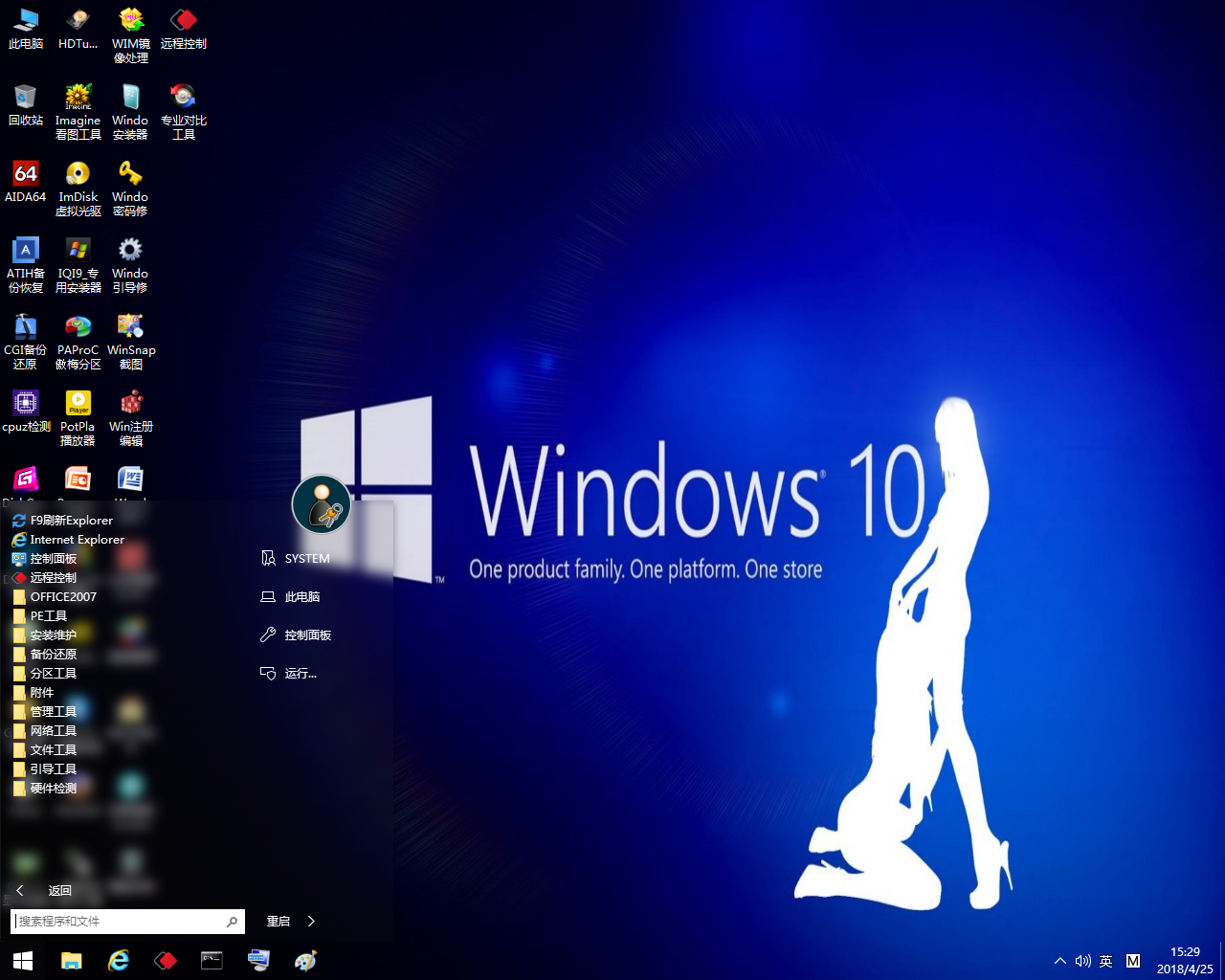Viewport: 1225px width, 980px height.
Task: Open the network computer taskbar icon
Action: pos(258,961)
